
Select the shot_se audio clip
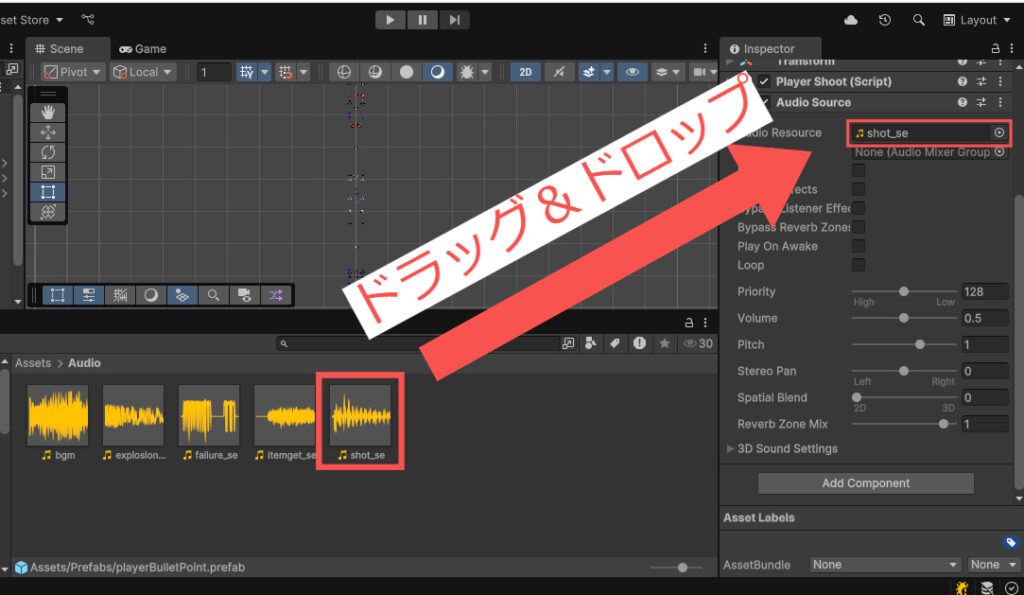(x=360, y=423)
